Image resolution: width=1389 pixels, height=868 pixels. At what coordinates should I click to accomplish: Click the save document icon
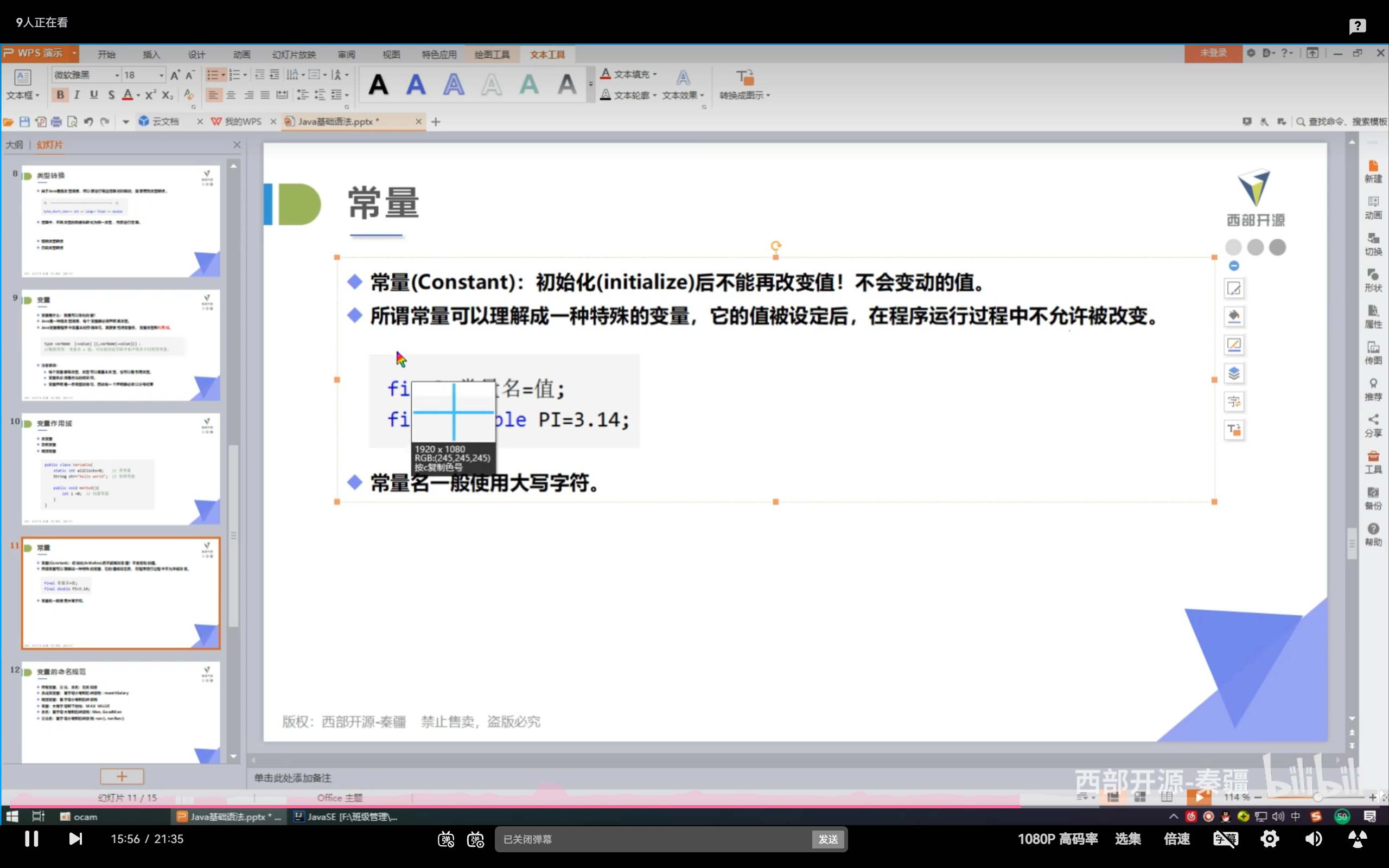[24, 122]
